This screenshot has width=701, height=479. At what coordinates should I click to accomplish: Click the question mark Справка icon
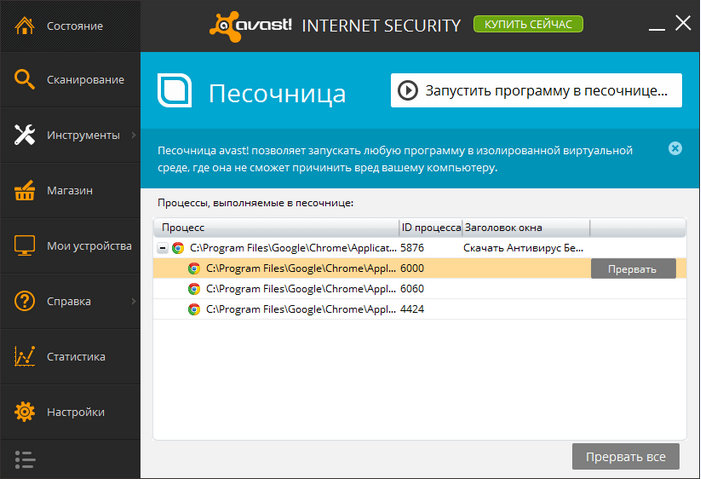[24, 301]
